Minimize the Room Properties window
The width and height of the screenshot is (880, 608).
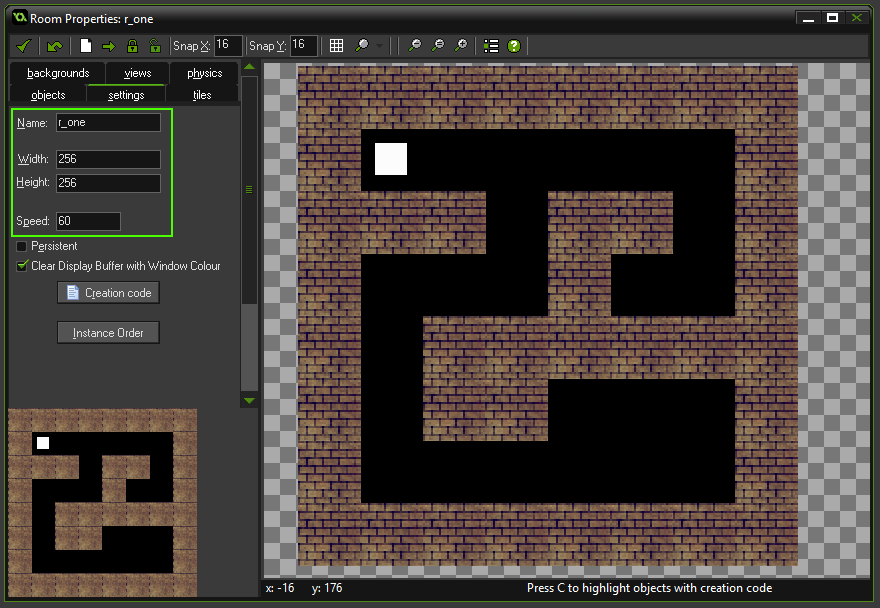(x=808, y=18)
